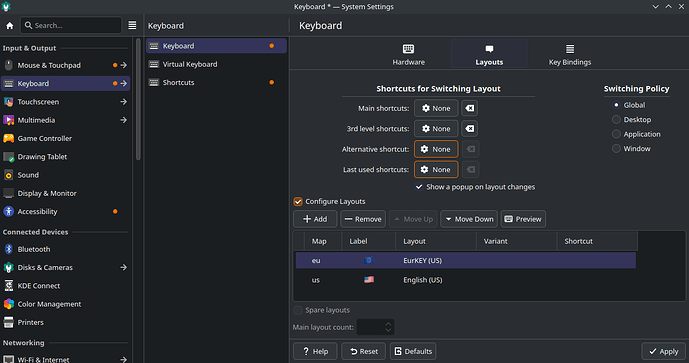Open the Help button

(x=315, y=351)
